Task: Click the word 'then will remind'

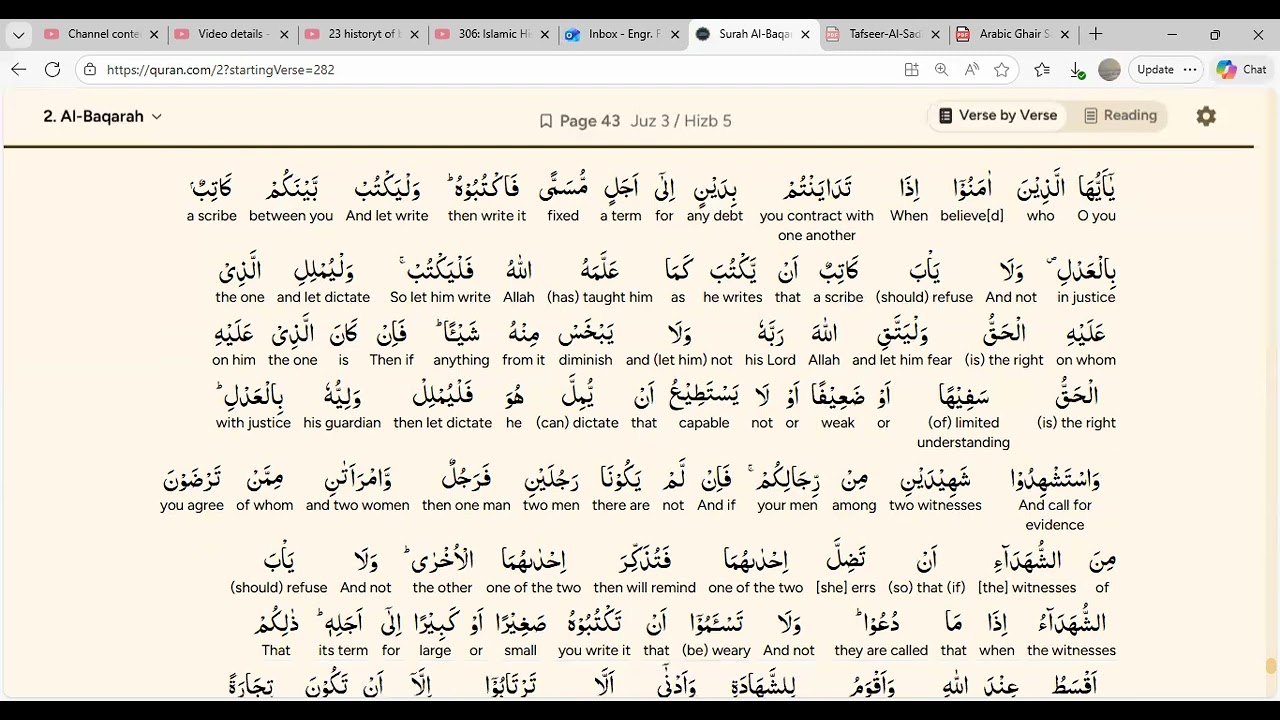Action: click(x=645, y=588)
